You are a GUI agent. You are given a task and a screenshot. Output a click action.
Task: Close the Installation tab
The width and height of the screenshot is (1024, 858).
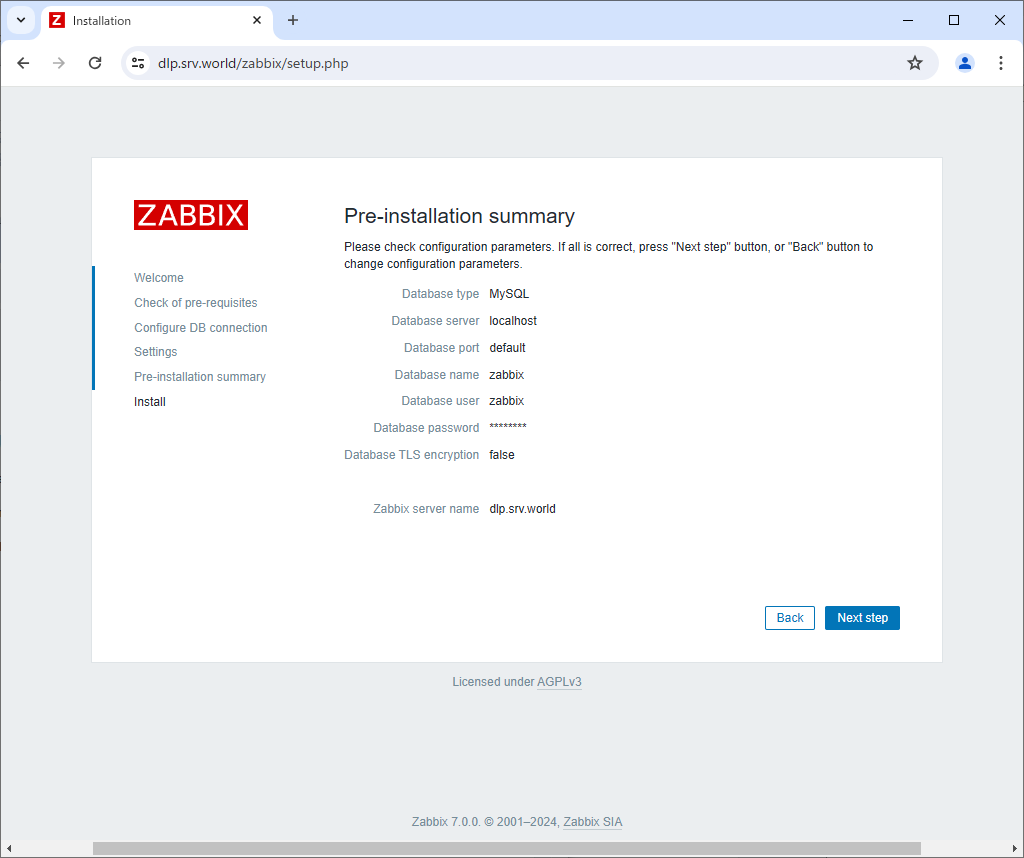point(257,20)
